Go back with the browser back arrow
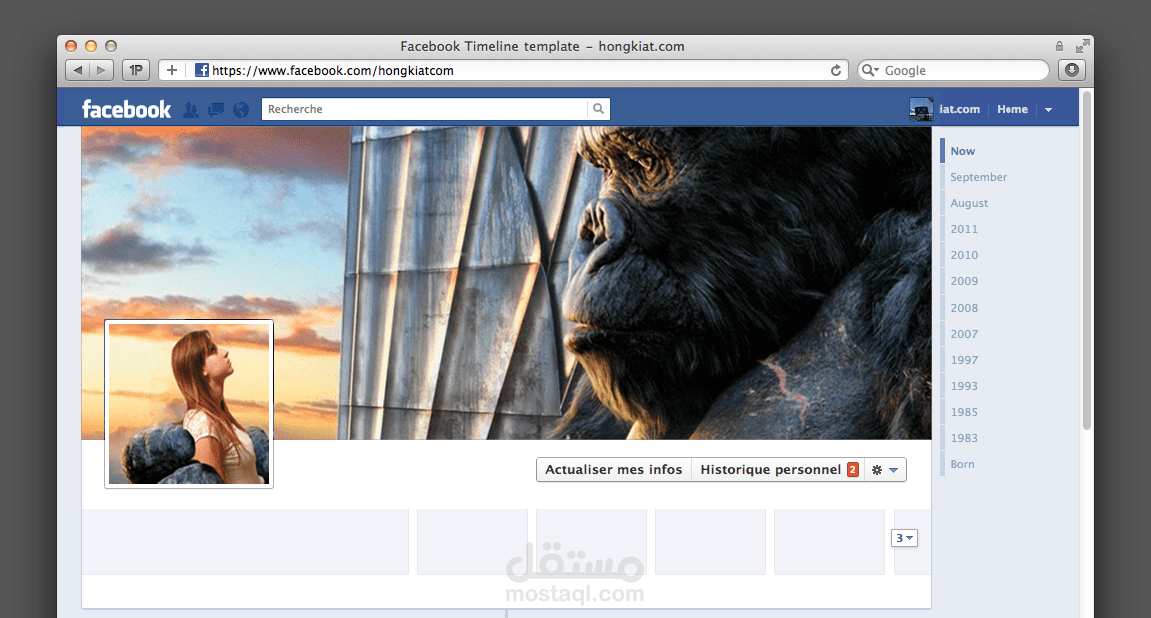The width and height of the screenshot is (1151, 618). click(x=77, y=70)
